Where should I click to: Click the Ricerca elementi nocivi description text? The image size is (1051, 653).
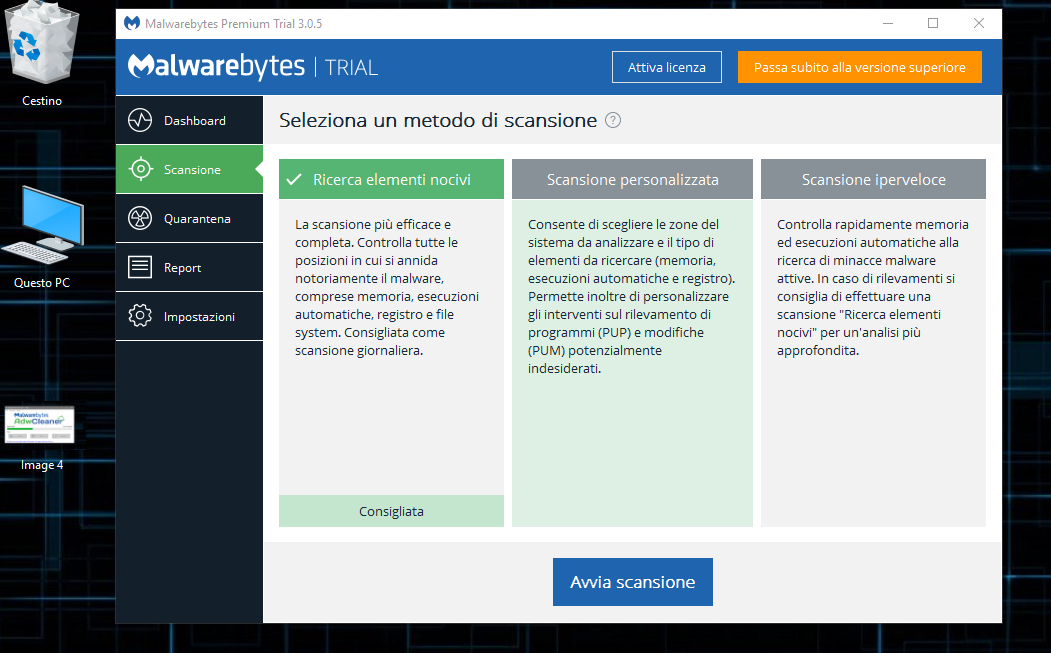point(387,287)
